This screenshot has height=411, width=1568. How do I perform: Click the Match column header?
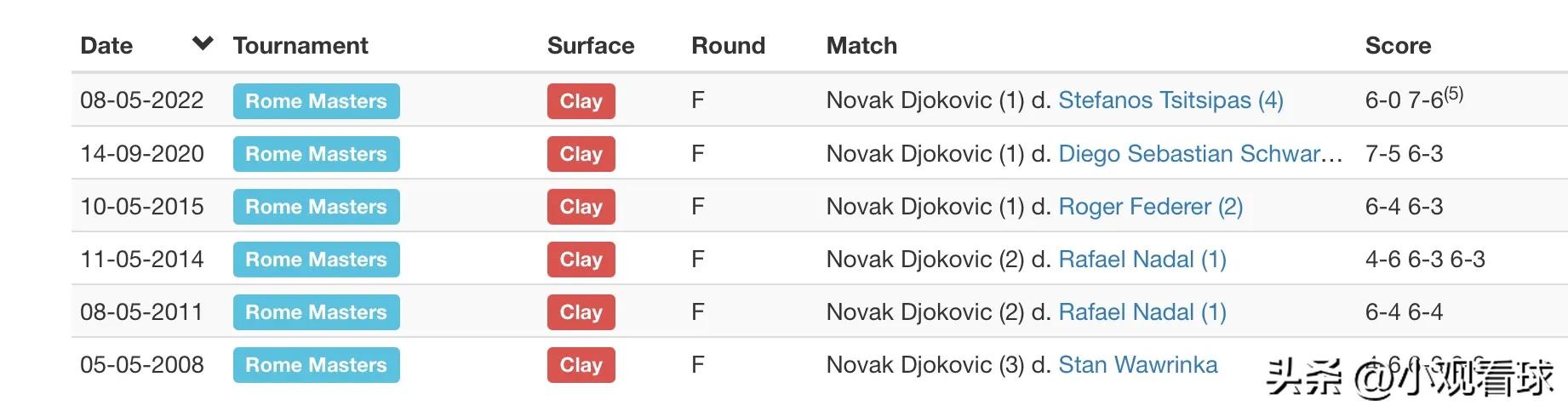point(861,45)
